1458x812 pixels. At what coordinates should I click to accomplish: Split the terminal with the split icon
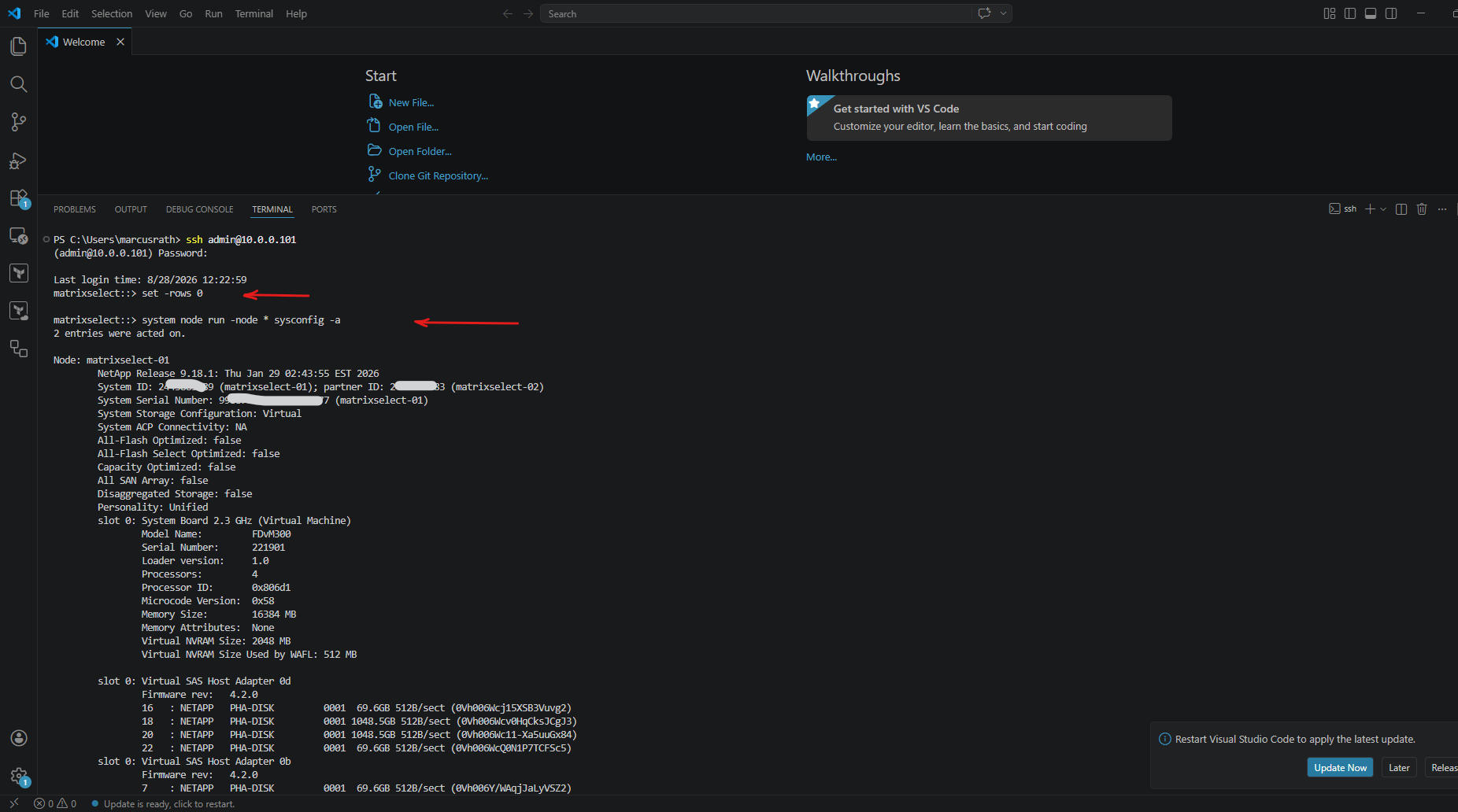tap(1401, 209)
